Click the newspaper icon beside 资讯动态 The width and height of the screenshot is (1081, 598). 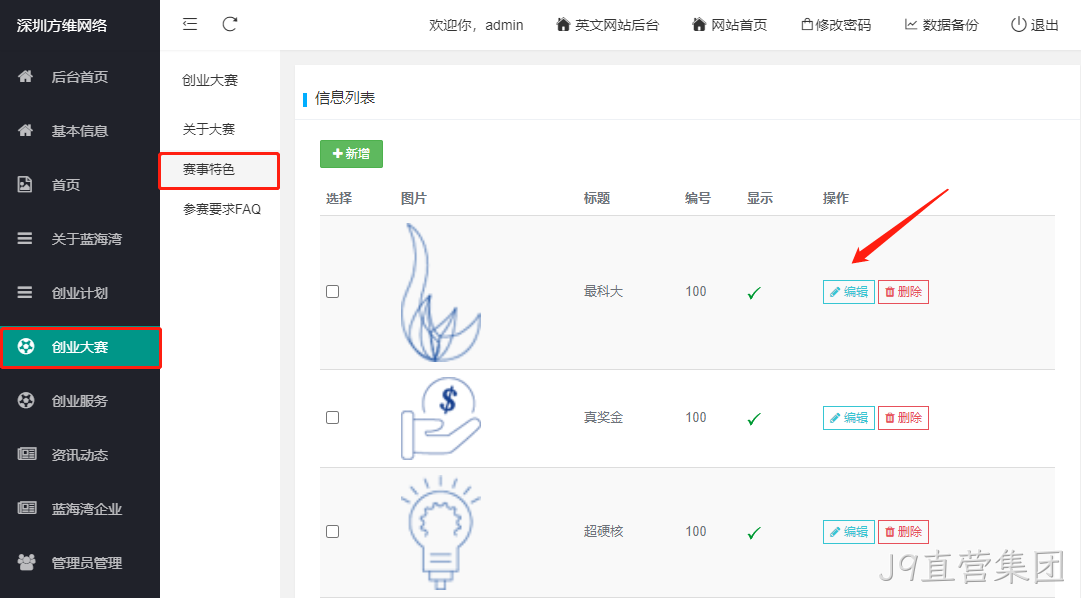tap(27, 454)
